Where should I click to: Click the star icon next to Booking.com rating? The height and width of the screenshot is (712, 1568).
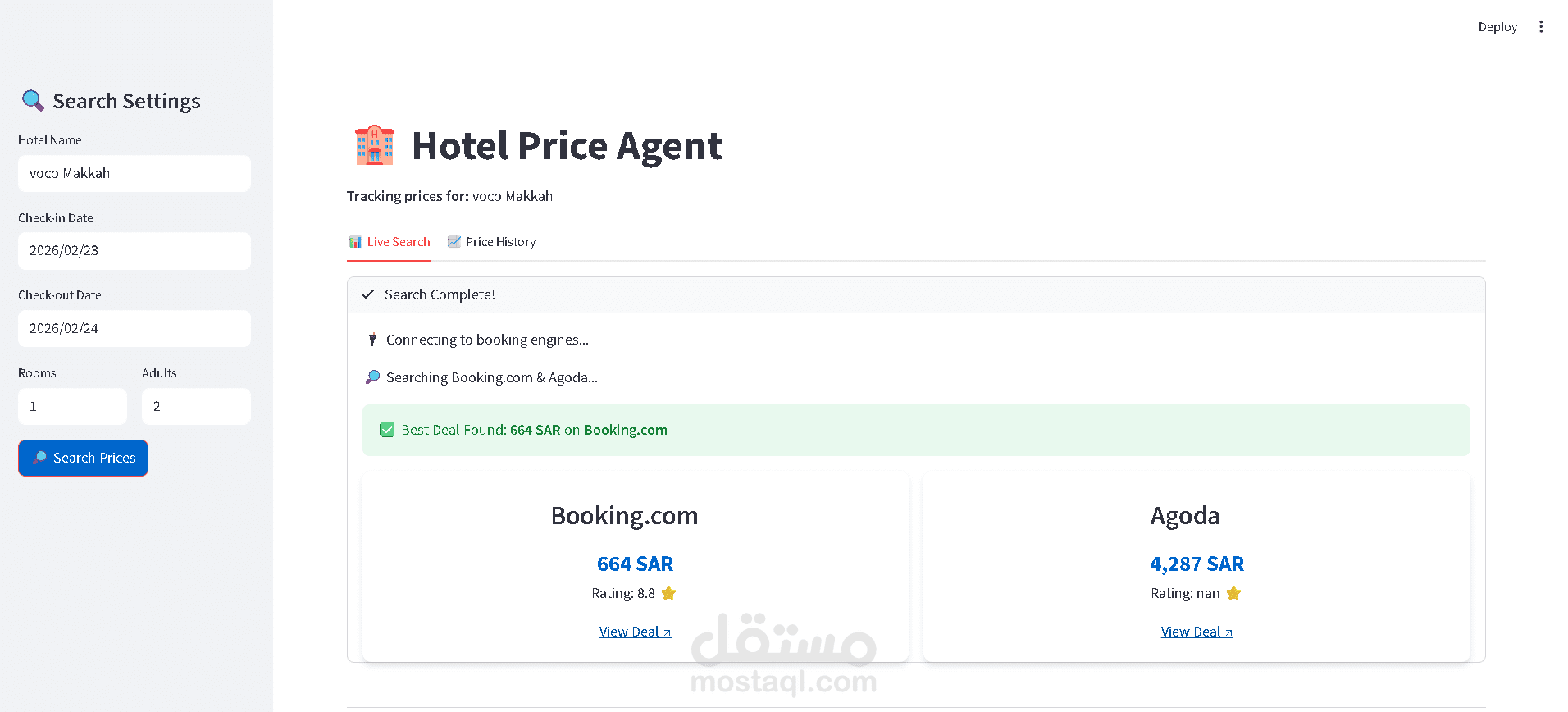(668, 593)
